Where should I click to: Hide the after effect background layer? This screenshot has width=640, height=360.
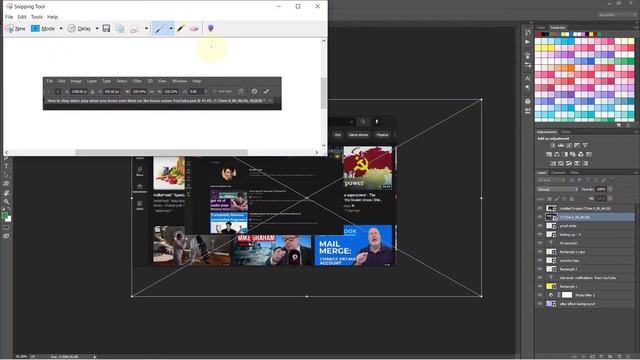pyautogui.click(x=540, y=304)
